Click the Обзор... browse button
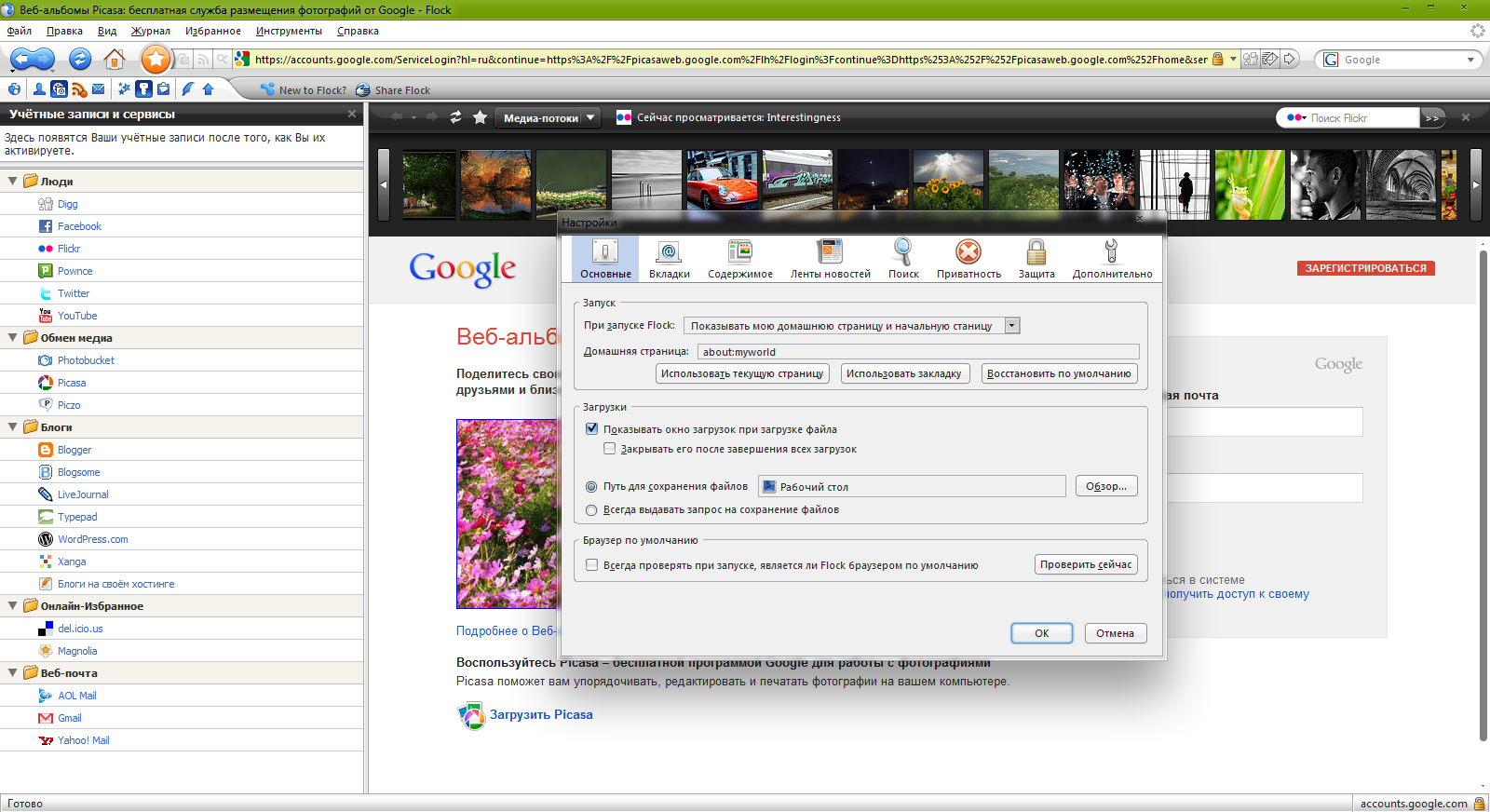1490x812 pixels. tap(1106, 486)
